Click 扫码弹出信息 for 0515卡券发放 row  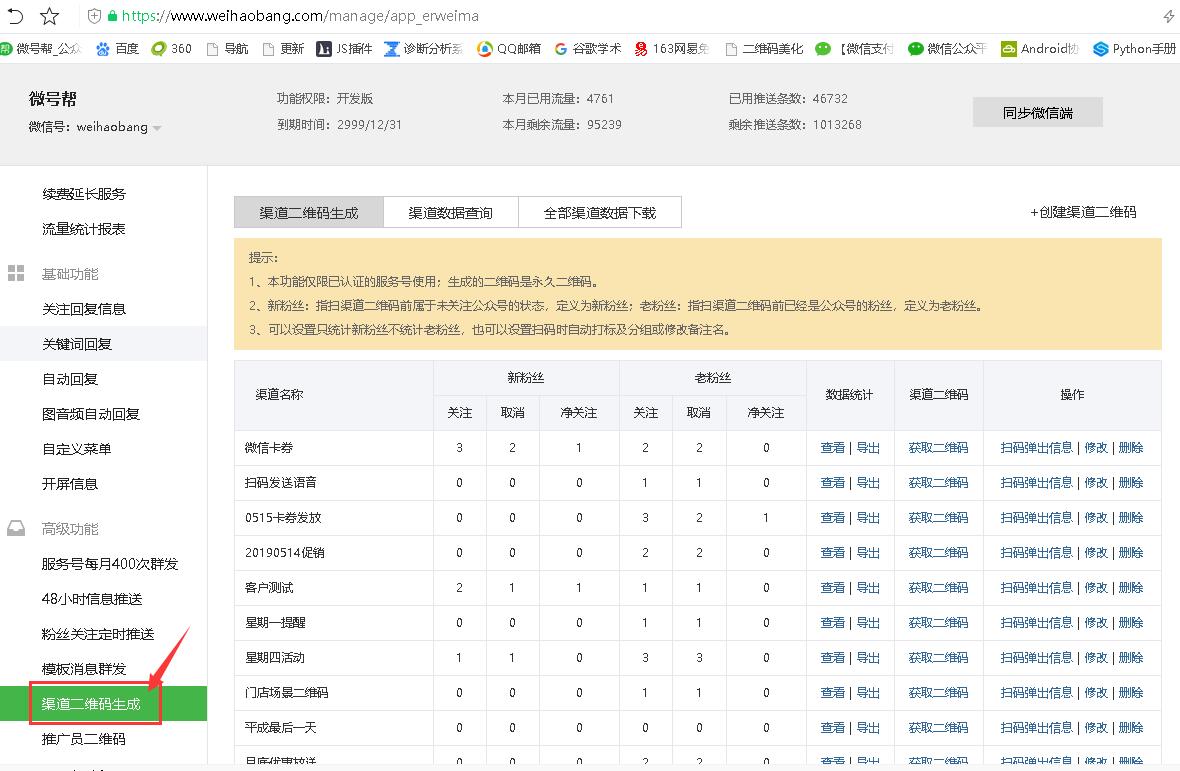(x=1036, y=518)
